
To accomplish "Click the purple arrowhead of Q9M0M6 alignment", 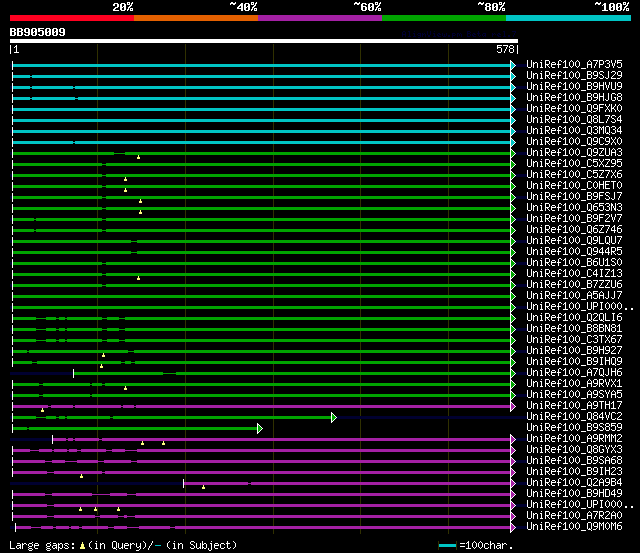I will pyautogui.click(x=513, y=528).
